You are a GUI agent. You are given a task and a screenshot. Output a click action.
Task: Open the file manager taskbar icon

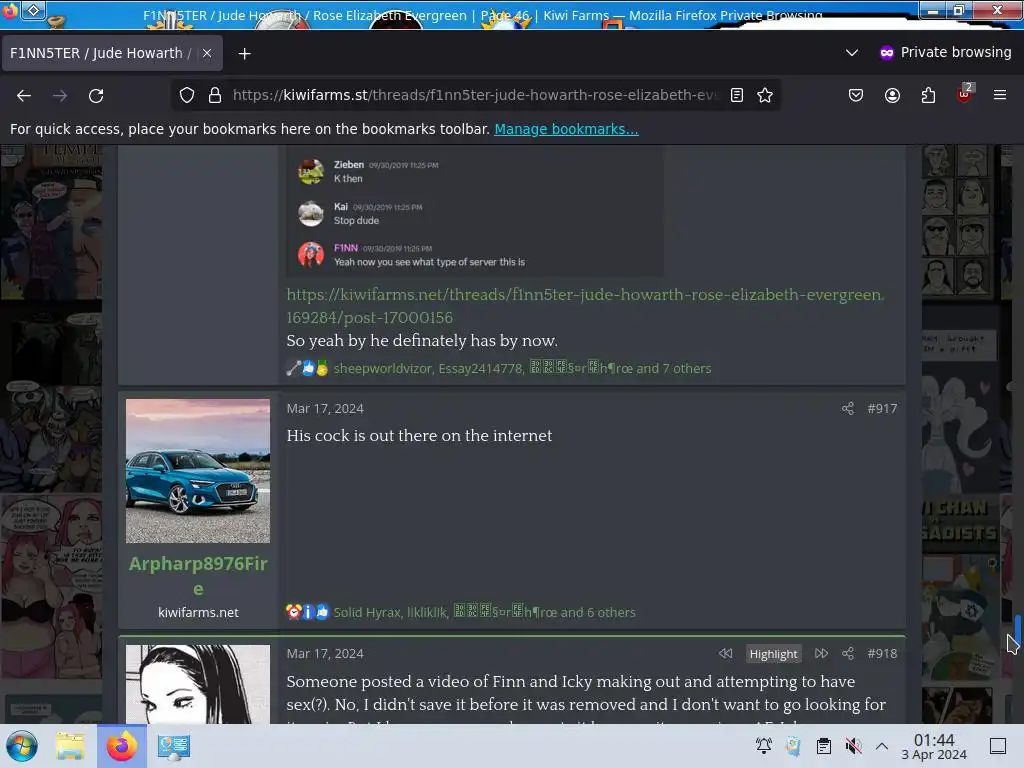tap(71, 746)
